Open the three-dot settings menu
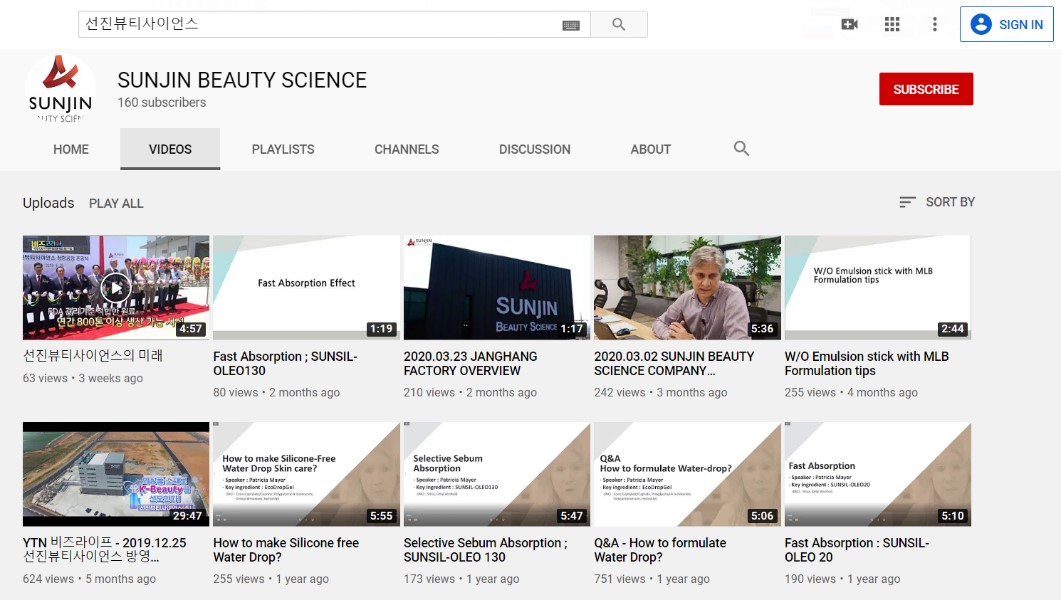 934,24
